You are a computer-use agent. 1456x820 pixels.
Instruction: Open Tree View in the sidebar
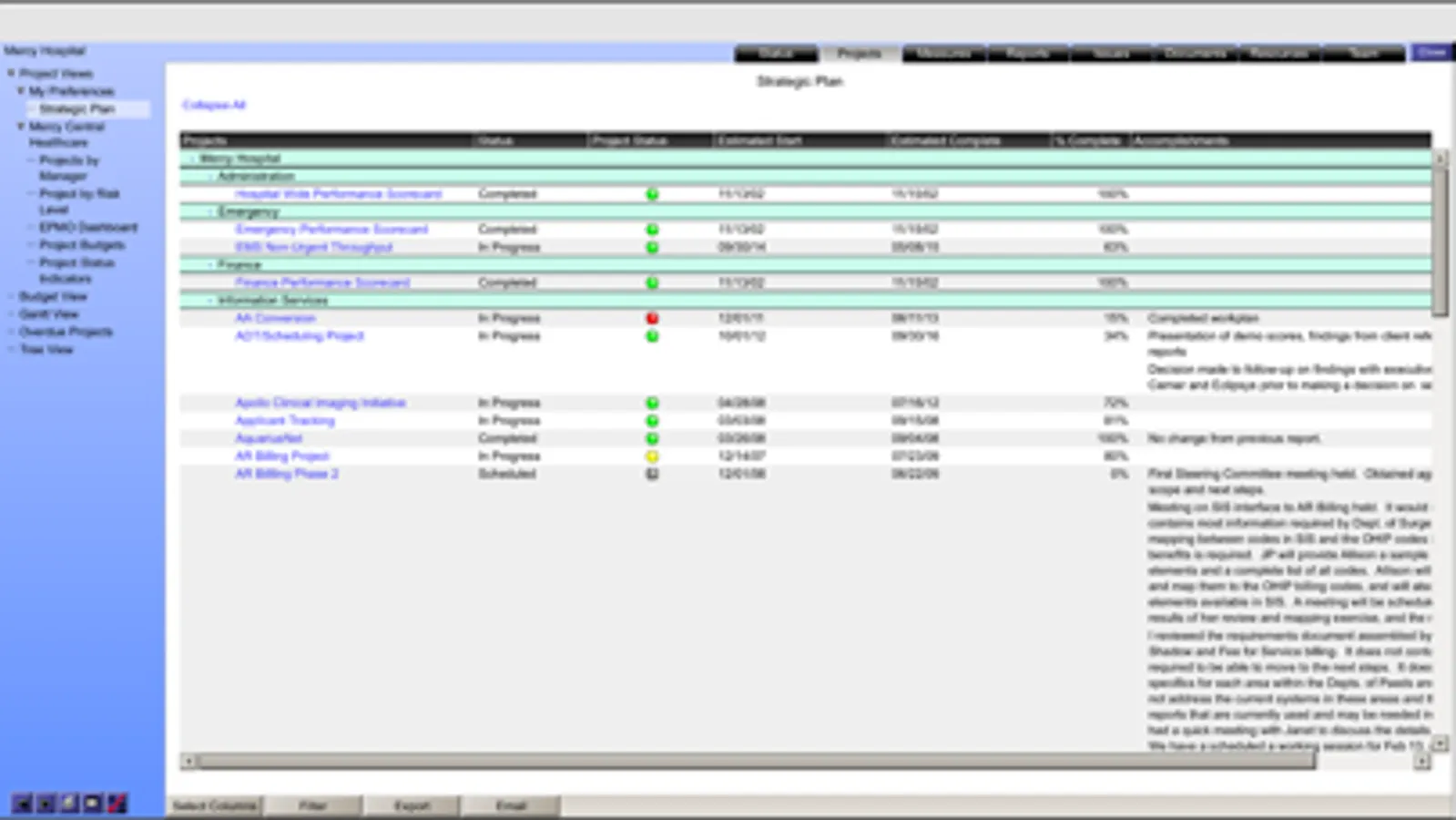46,350
